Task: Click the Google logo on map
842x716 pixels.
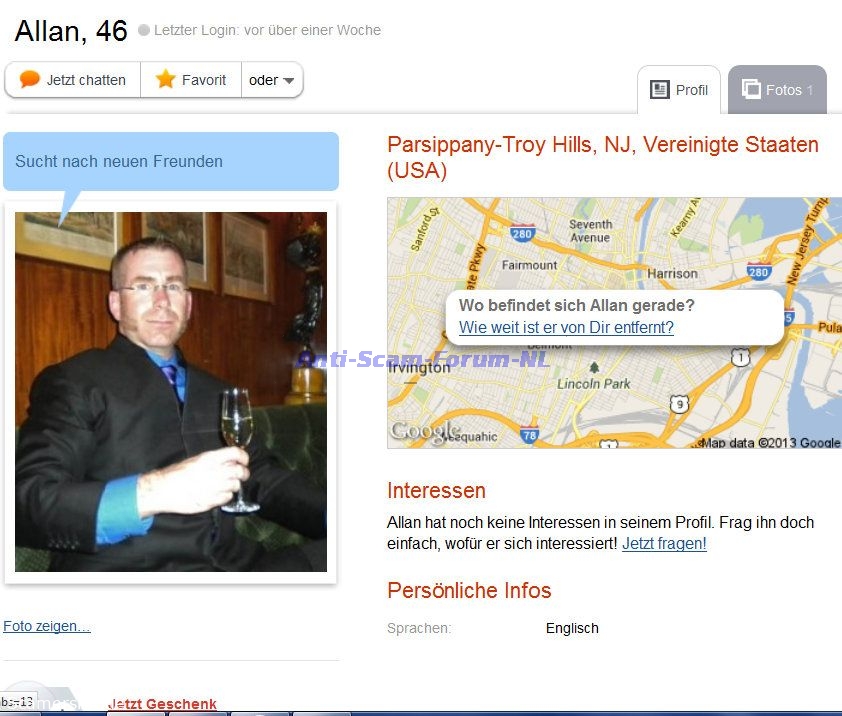Action: coord(425,431)
